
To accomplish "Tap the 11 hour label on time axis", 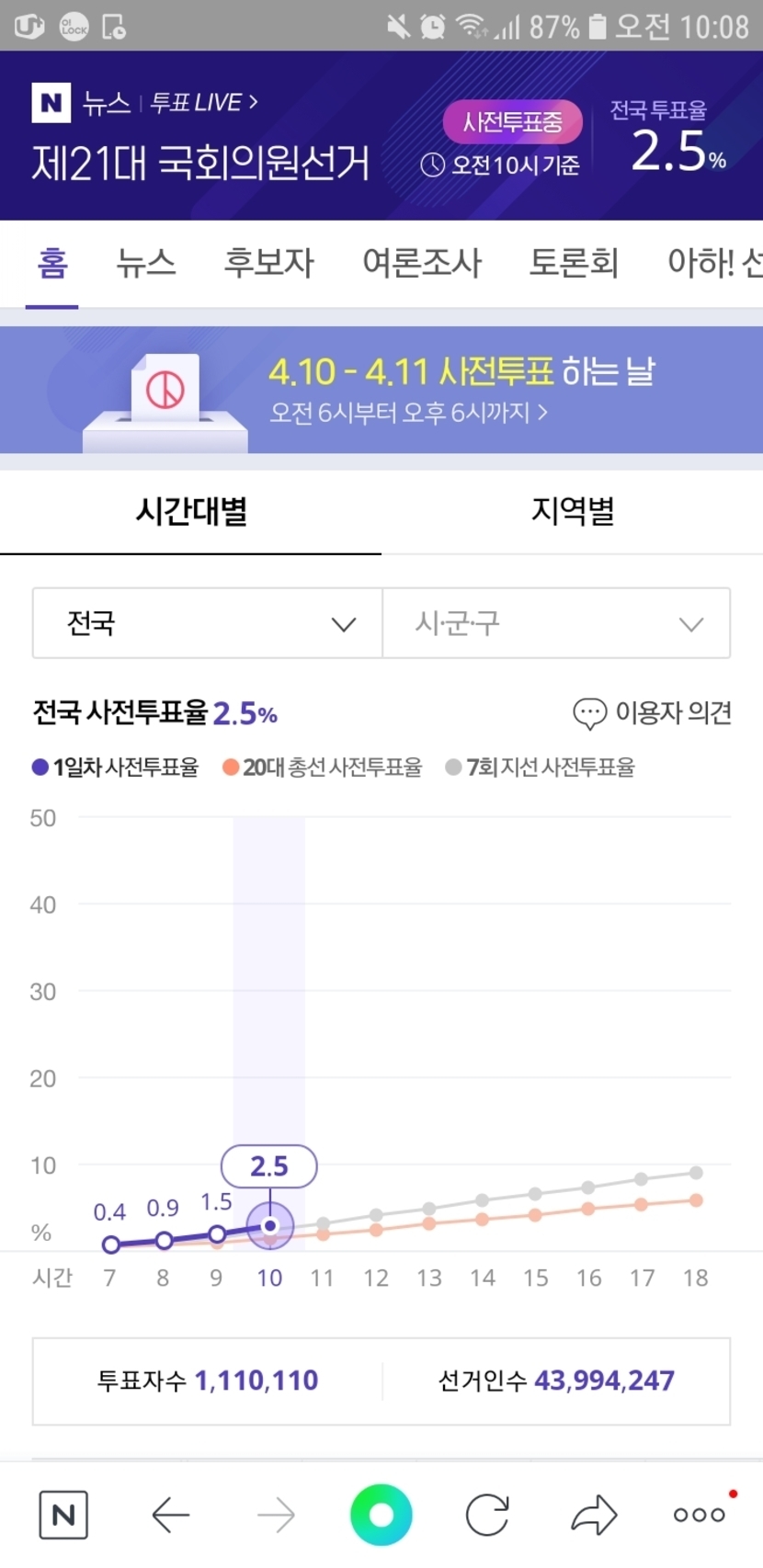I will pos(322,1278).
